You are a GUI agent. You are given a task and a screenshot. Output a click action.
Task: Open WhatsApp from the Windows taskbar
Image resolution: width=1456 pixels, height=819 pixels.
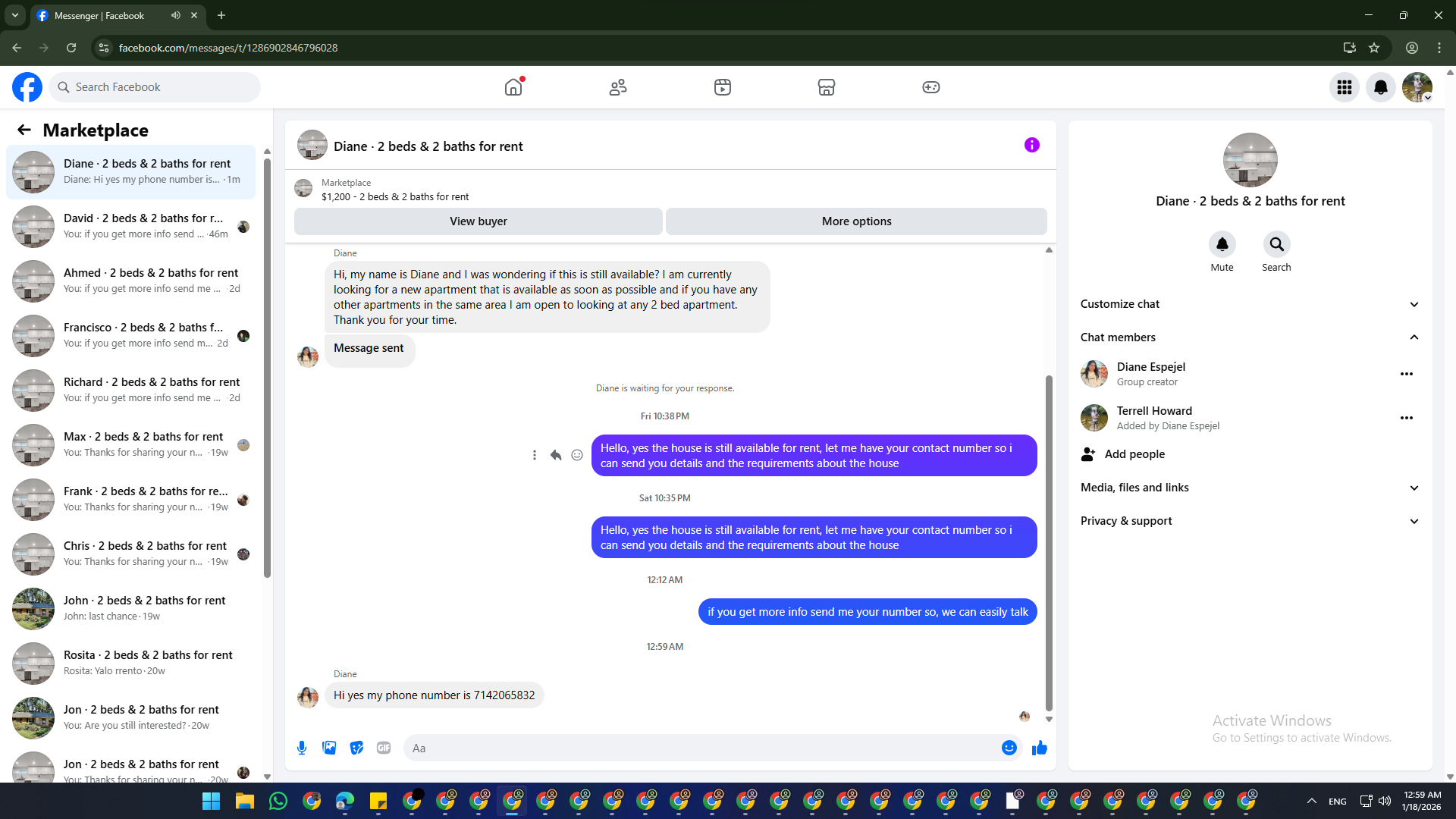(278, 801)
